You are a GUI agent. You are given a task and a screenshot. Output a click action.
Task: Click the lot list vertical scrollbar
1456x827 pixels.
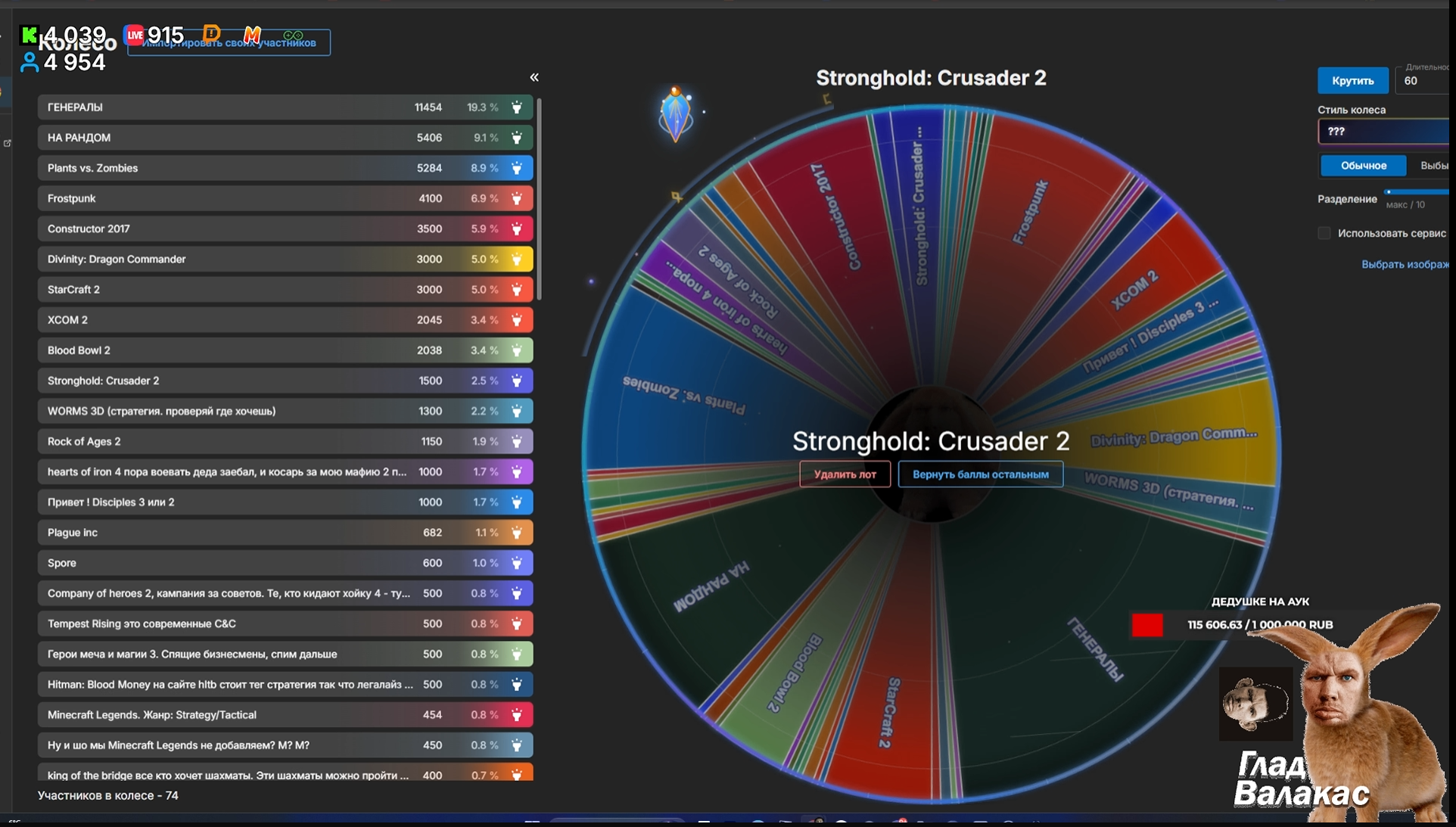(539, 198)
